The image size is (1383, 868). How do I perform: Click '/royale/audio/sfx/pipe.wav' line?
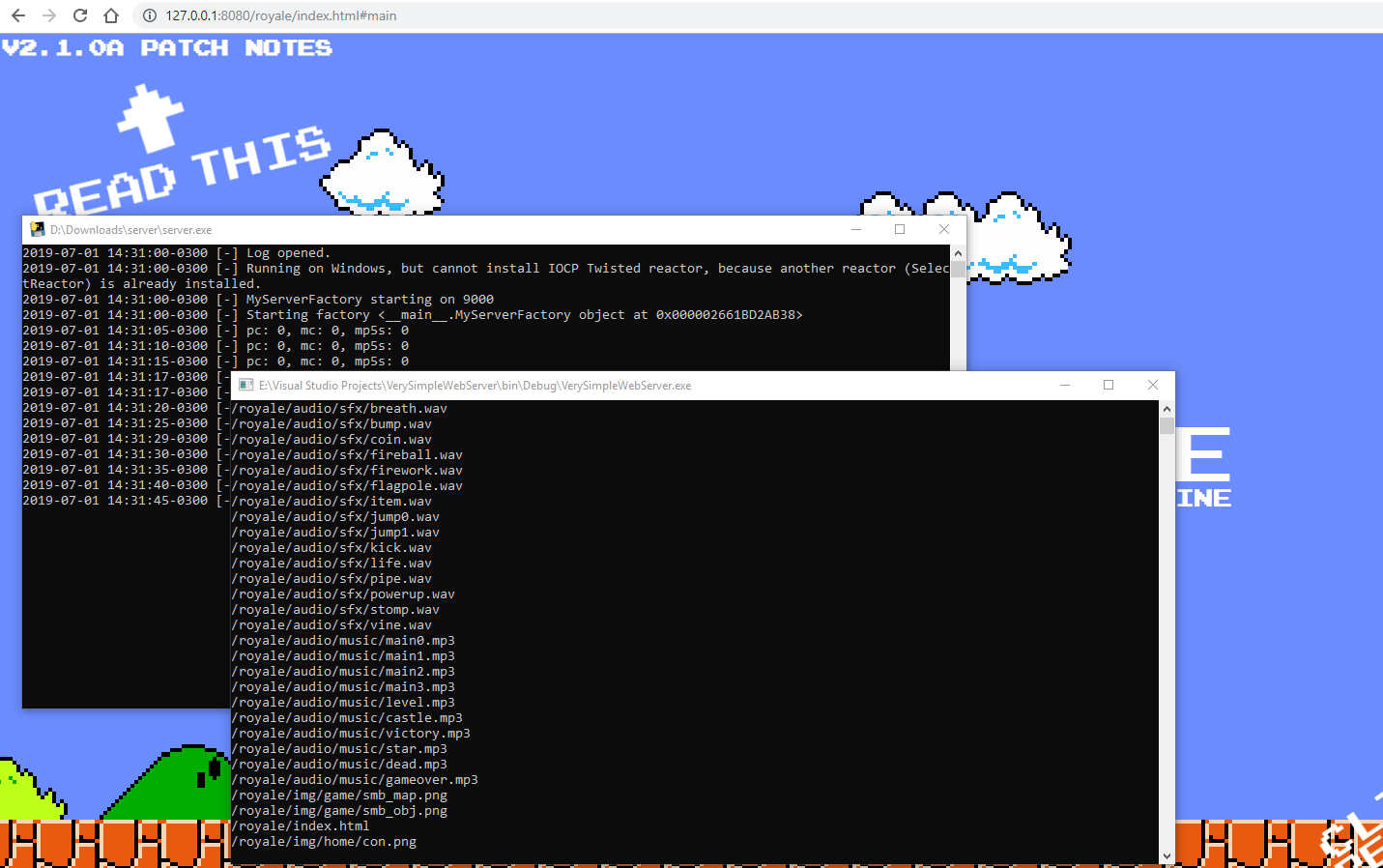pos(331,579)
